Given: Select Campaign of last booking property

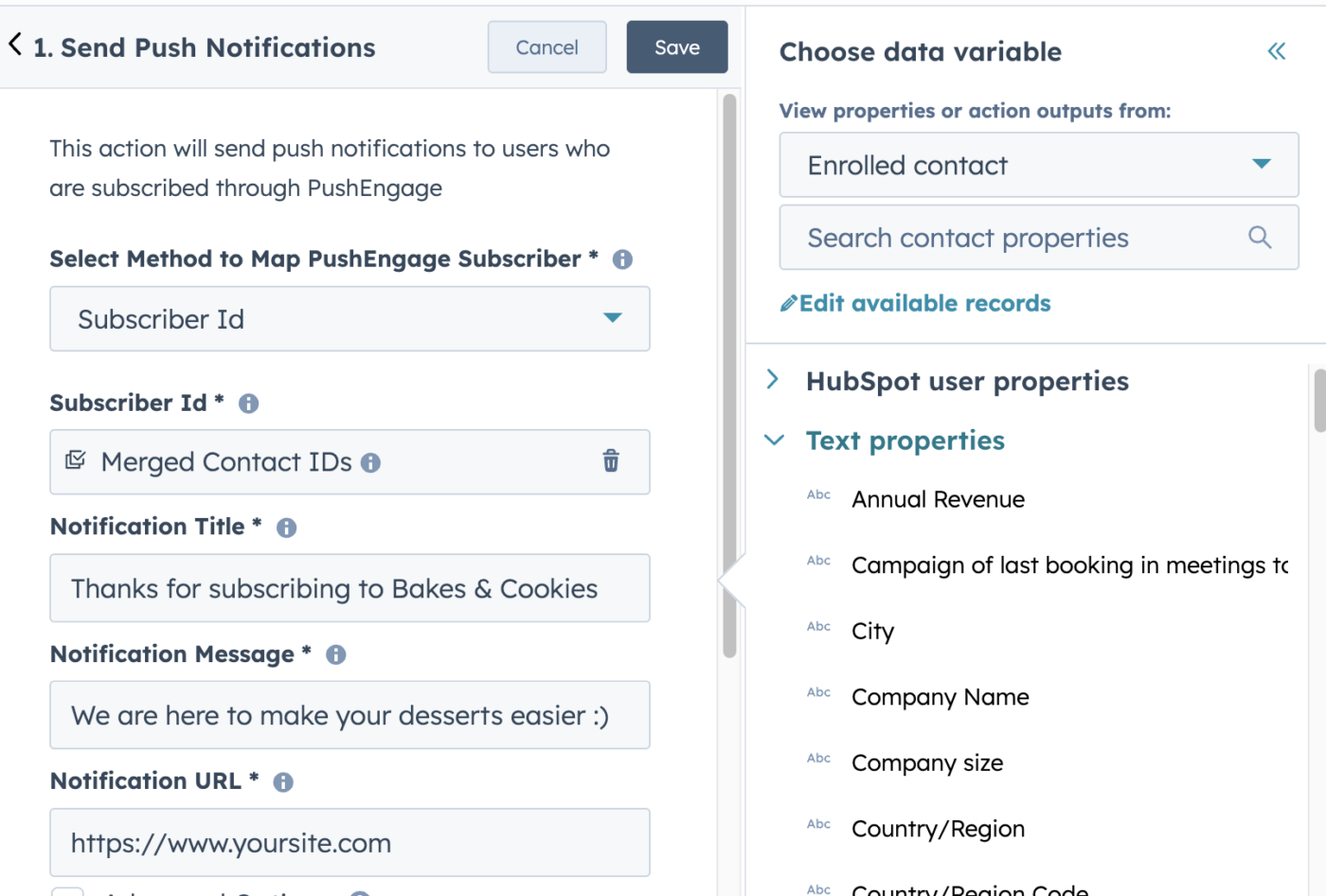Looking at the screenshot, I should [x=1069, y=565].
